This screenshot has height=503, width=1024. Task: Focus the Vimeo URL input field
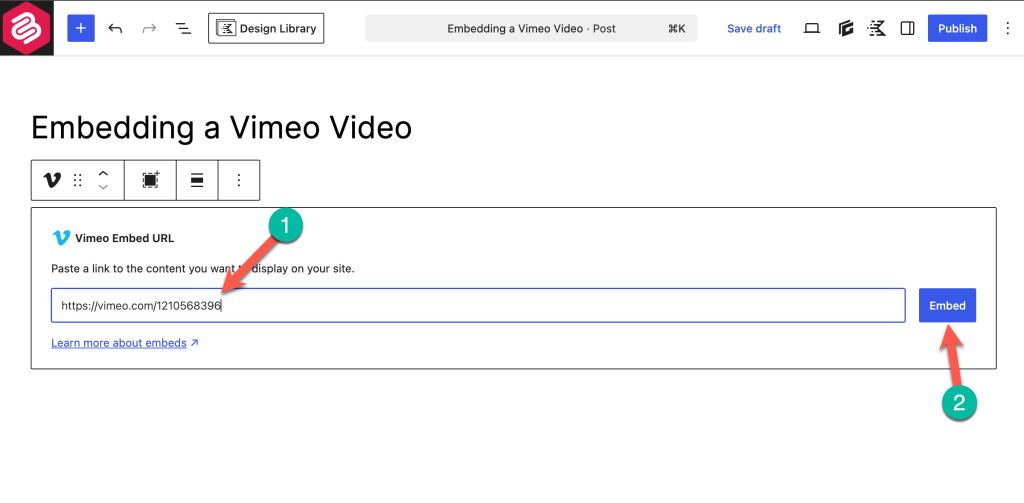(x=478, y=305)
